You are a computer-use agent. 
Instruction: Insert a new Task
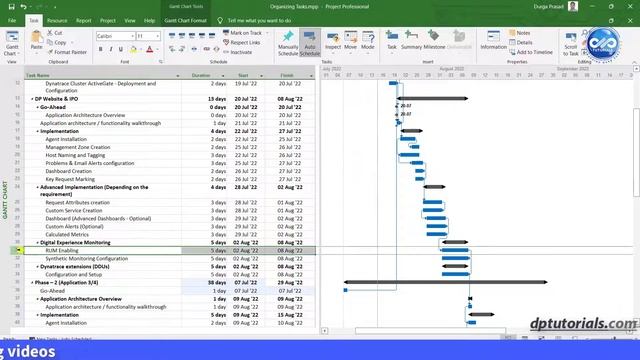coord(392,41)
